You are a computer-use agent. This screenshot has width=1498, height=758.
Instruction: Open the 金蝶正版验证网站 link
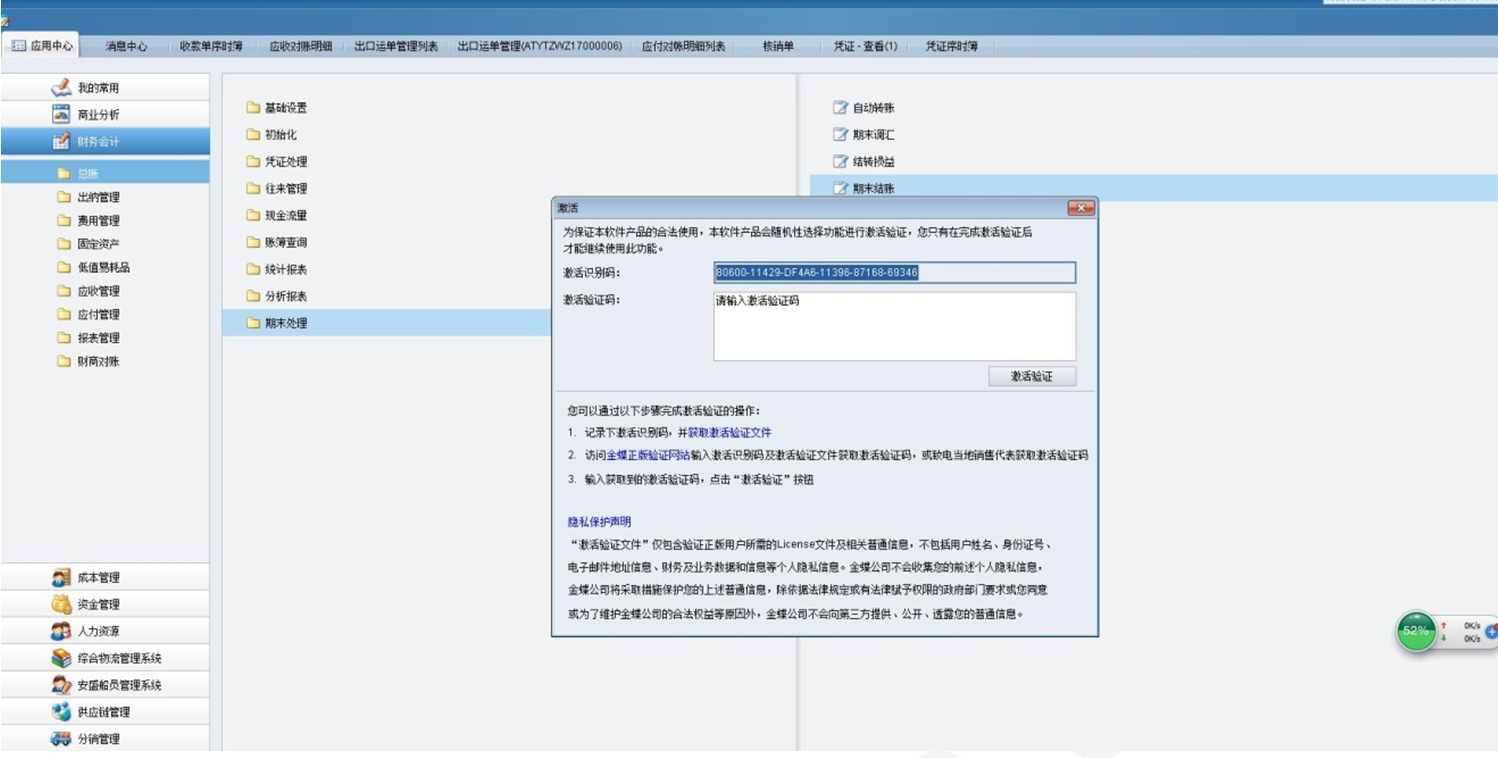click(648, 455)
